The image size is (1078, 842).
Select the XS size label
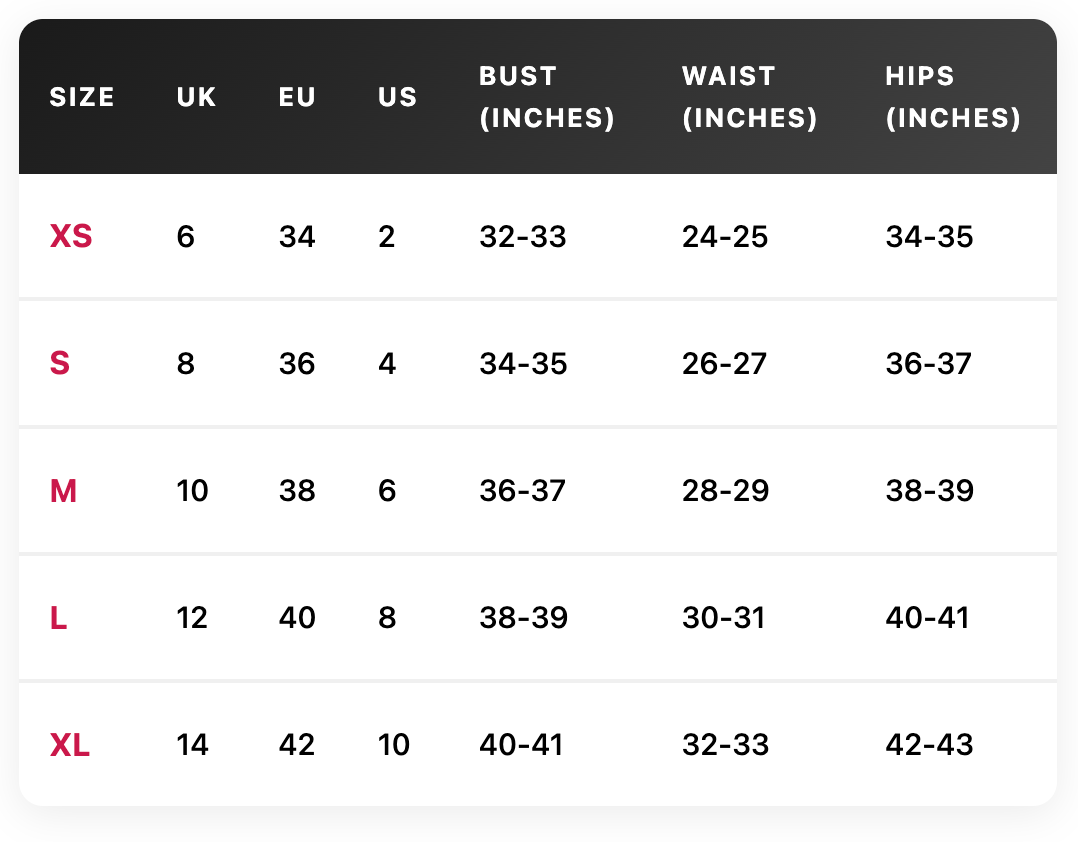pyautogui.click(x=71, y=237)
